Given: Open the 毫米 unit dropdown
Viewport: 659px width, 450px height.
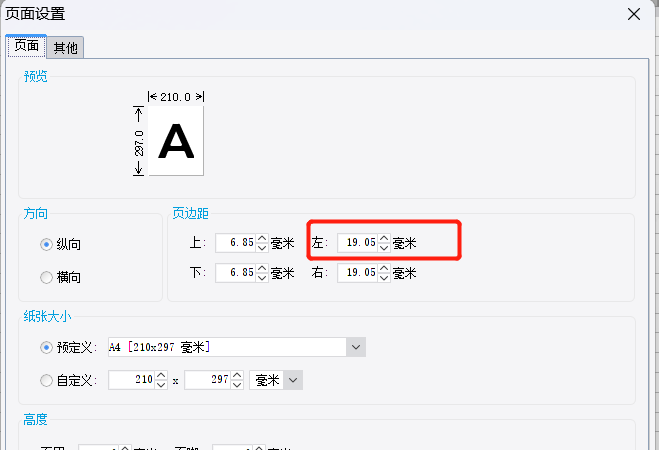Looking at the screenshot, I should coord(292,380).
